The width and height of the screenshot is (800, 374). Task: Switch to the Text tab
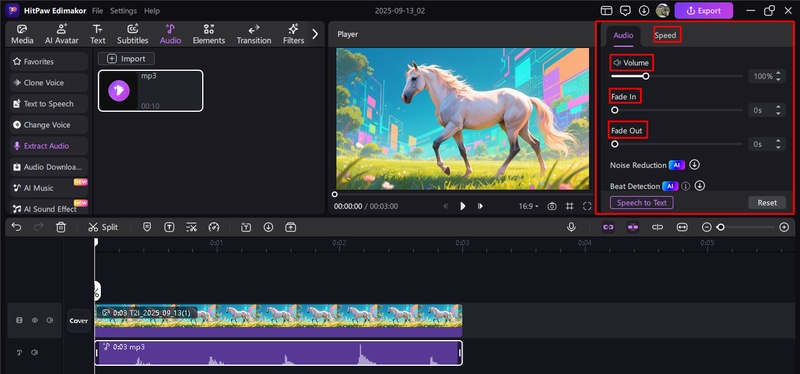97,34
